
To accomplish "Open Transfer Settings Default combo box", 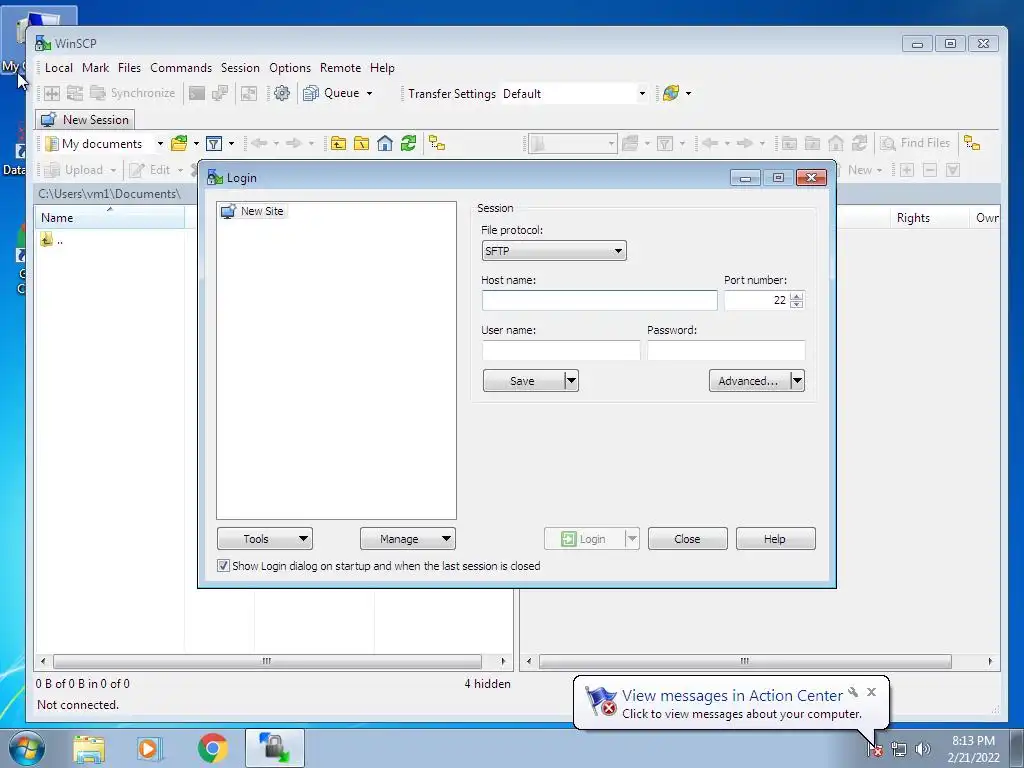I will pos(574,93).
